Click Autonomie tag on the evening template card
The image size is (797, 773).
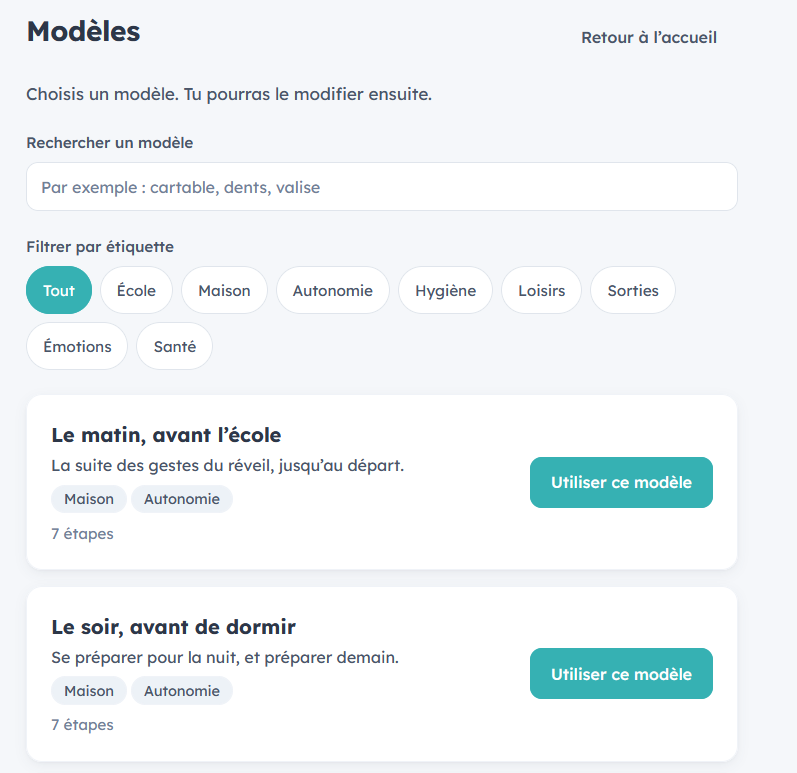point(182,691)
